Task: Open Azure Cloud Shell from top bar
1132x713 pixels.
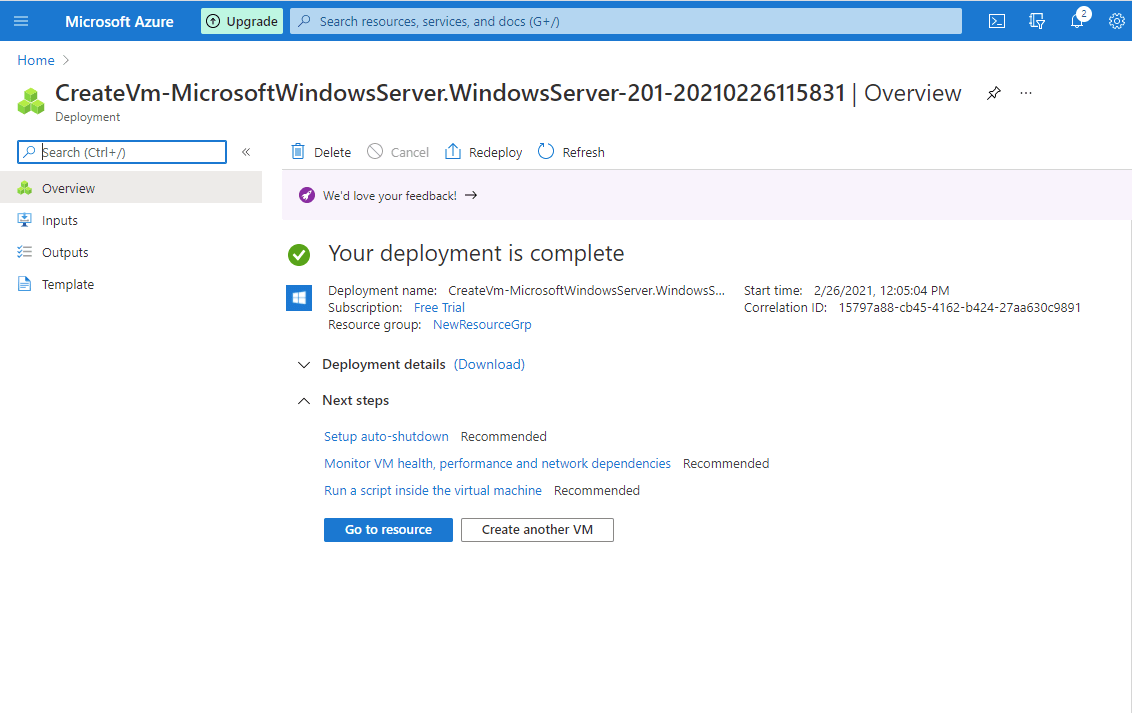Action: coord(996,20)
